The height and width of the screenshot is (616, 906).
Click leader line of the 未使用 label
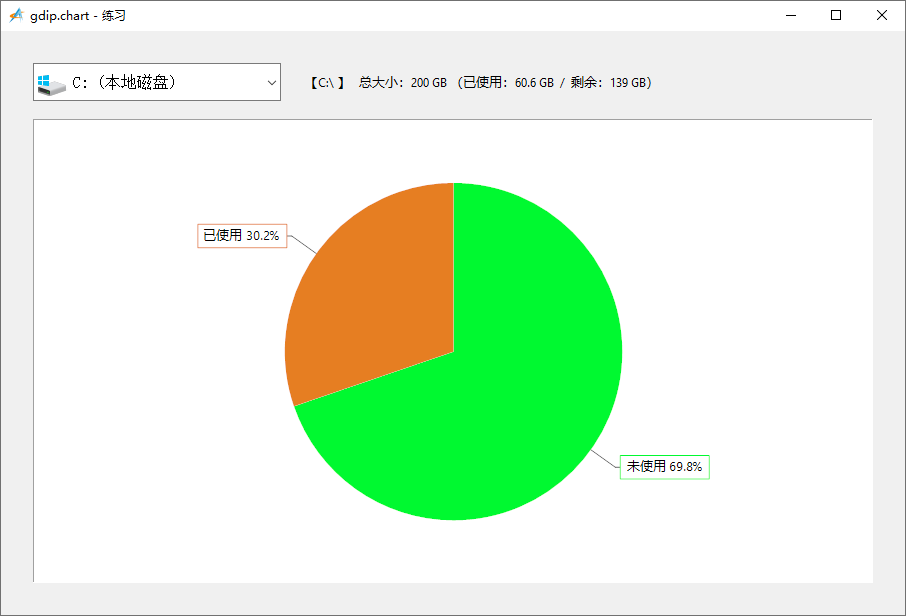[605, 458]
